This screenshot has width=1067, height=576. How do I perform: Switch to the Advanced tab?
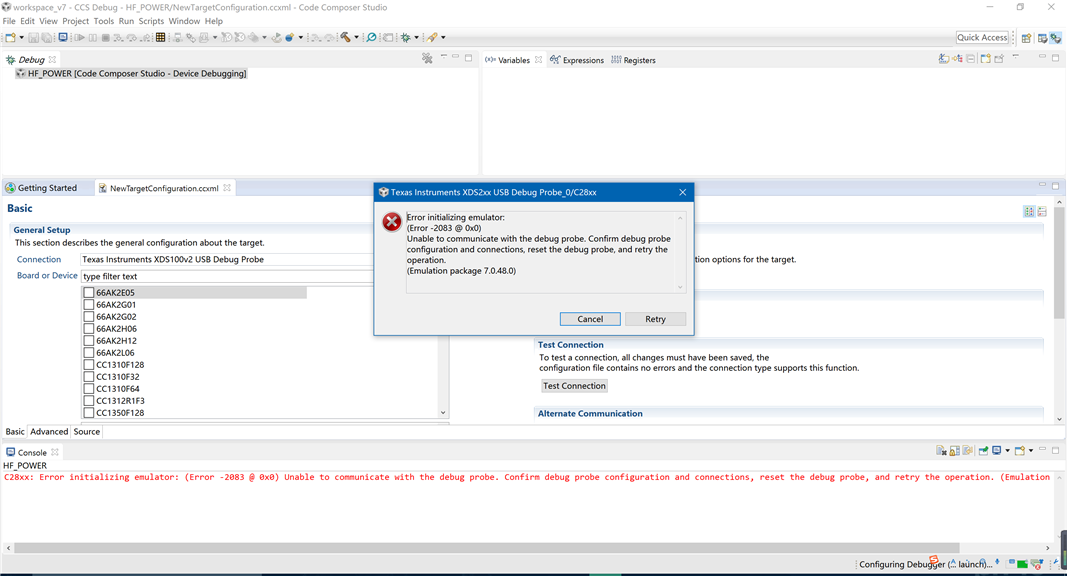tap(49, 432)
